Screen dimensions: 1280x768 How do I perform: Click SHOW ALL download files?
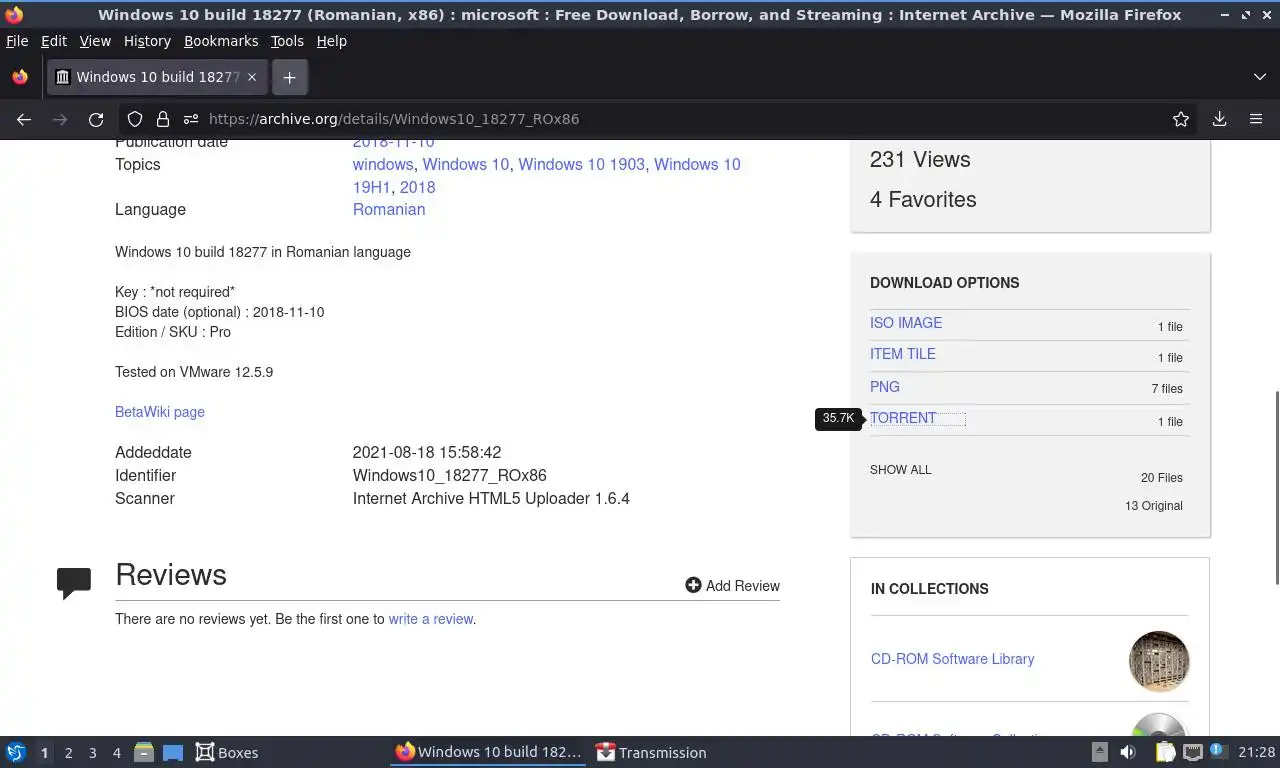(900, 470)
